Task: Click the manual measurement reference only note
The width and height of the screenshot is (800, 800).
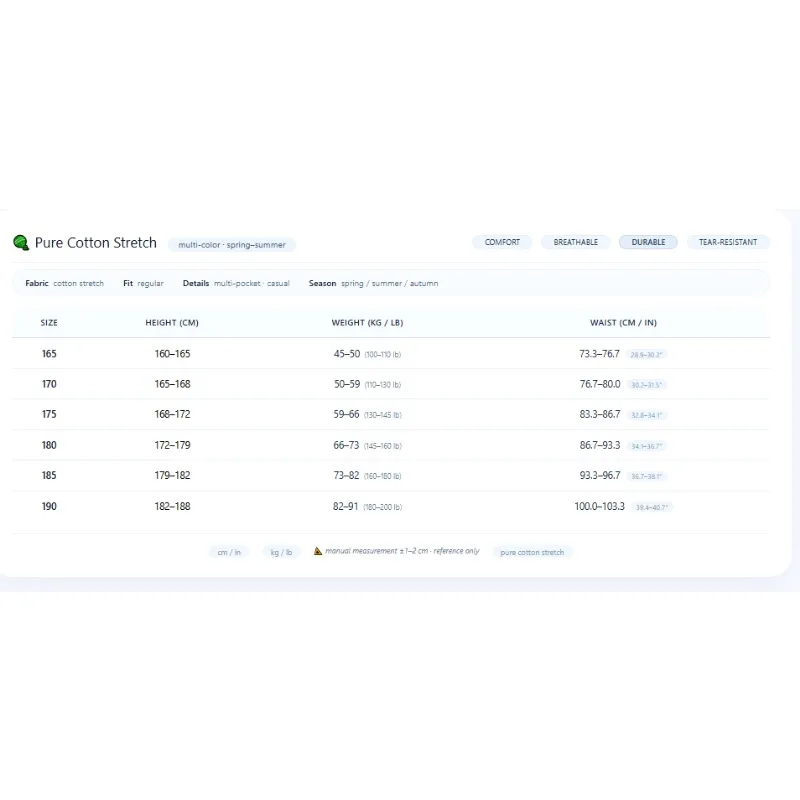Action: point(403,551)
